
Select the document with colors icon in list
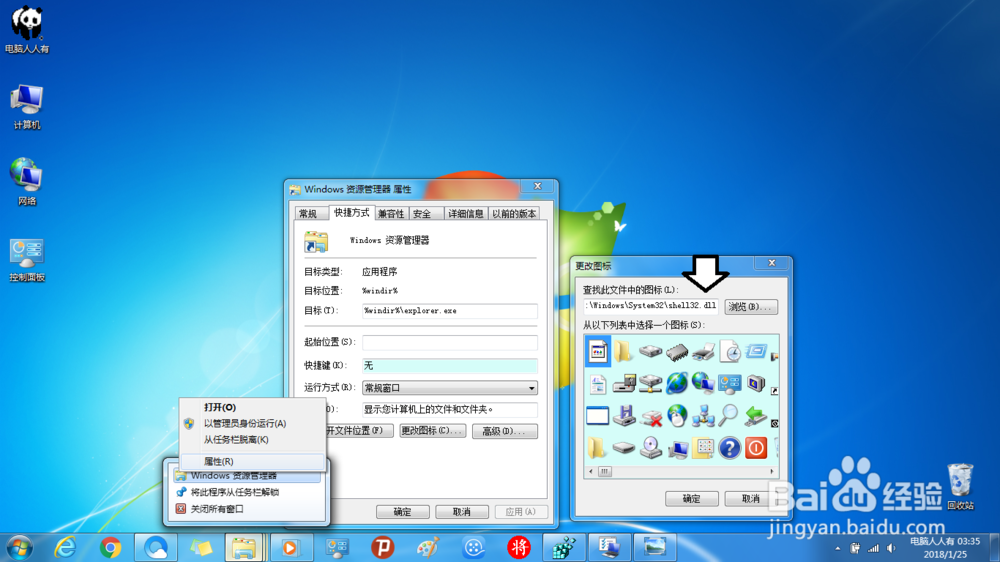pyautogui.click(x=598, y=351)
